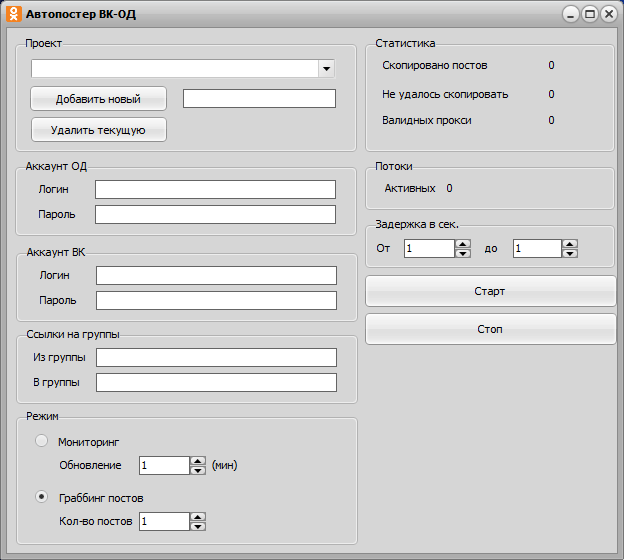Image resolution: width=624 pixels, height=560 pixels.
Task: Click the Из группы link field
Action: [216, 357]
